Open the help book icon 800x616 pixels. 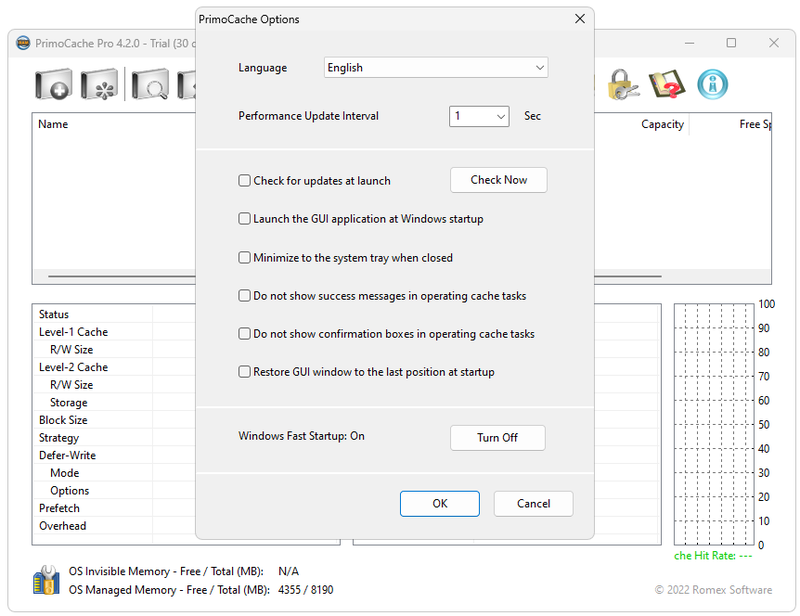[x=666, y=84]
